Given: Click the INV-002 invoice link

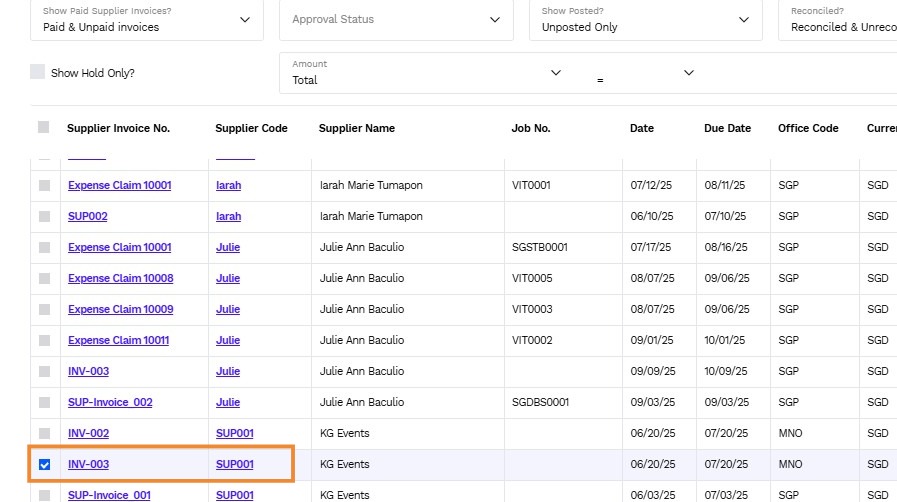Looking at the screenshot, I should (88, 433).
